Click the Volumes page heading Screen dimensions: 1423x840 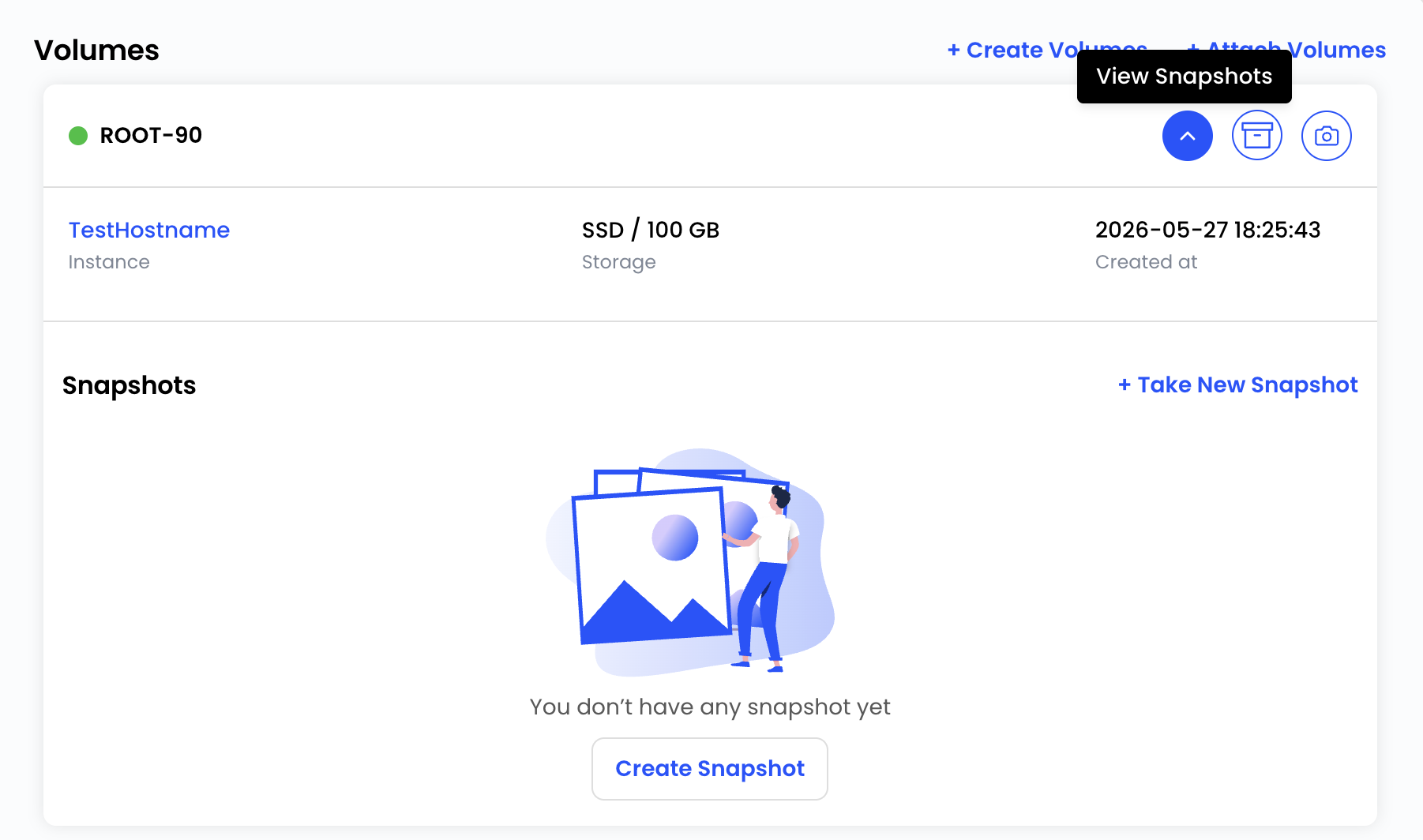coord(96,50)
